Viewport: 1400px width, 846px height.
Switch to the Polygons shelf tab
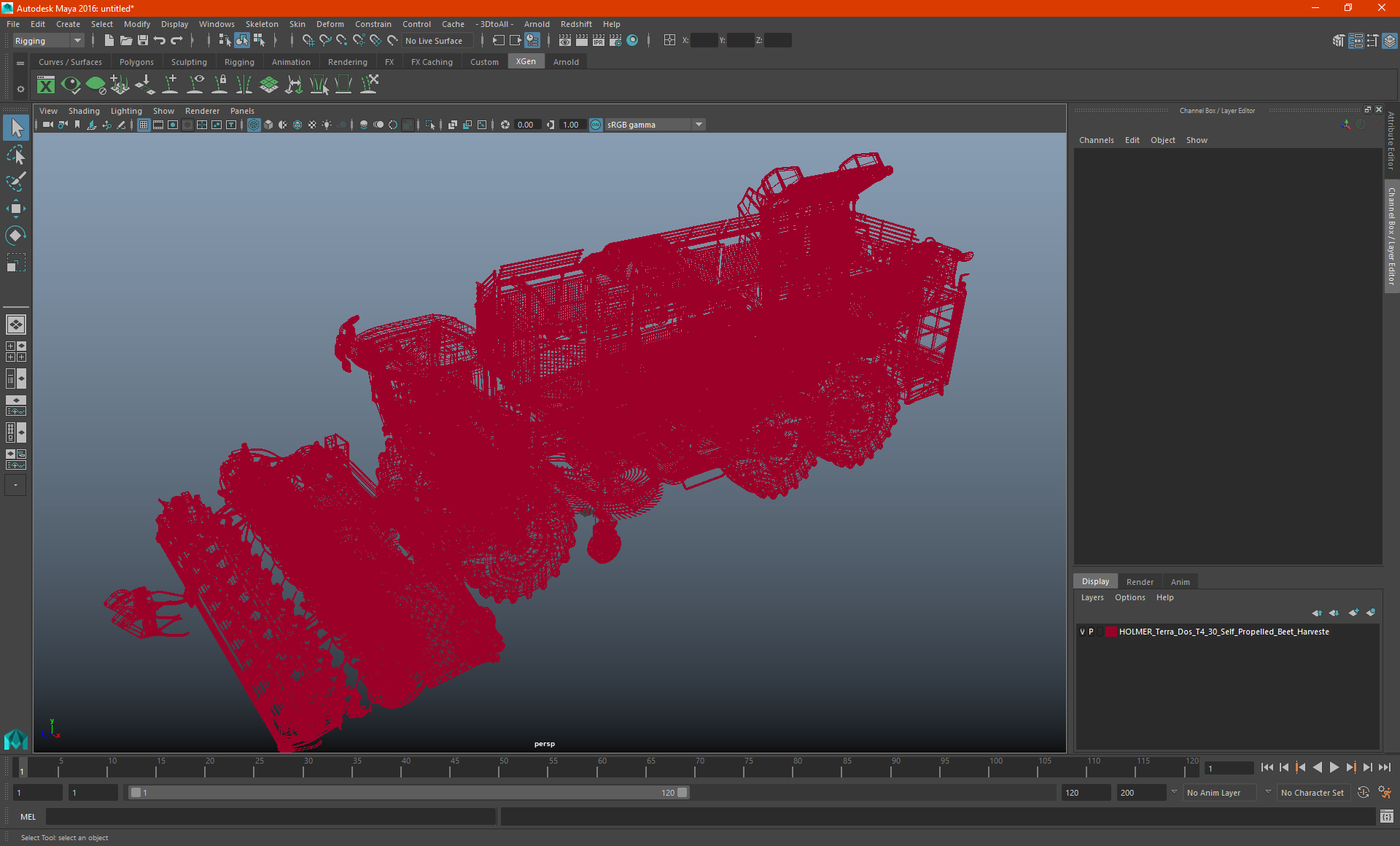(x=136, y=62)
